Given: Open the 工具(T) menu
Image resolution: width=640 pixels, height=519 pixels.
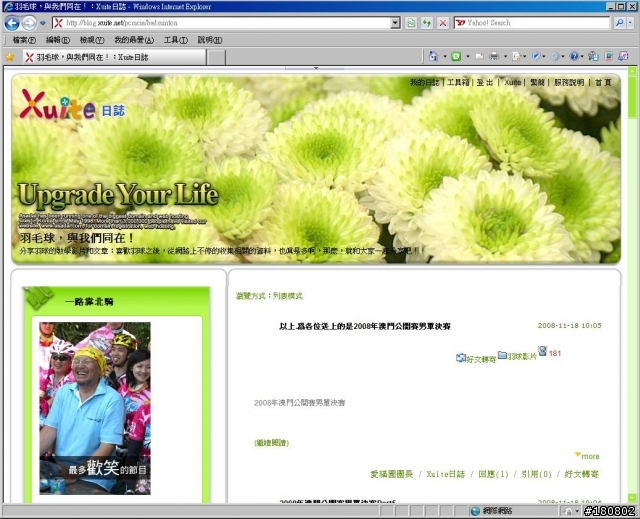Looking at the screenshot, I should (176, 40).
